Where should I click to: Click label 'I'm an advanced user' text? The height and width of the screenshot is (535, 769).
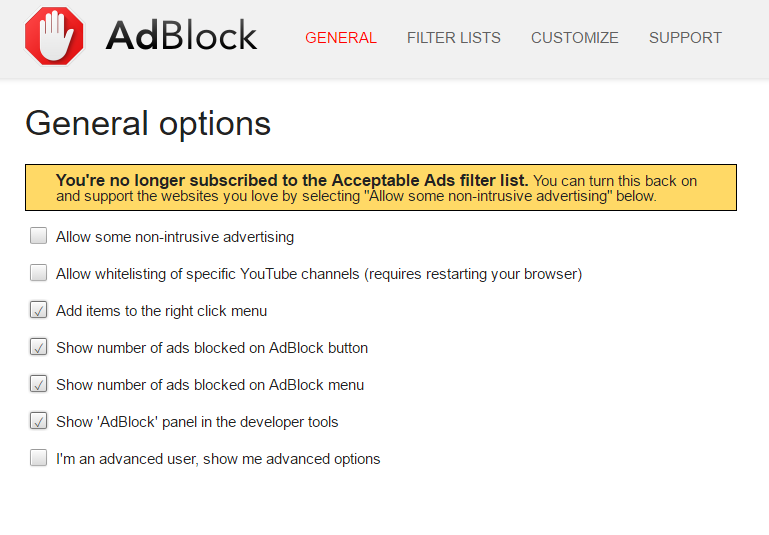218,459
